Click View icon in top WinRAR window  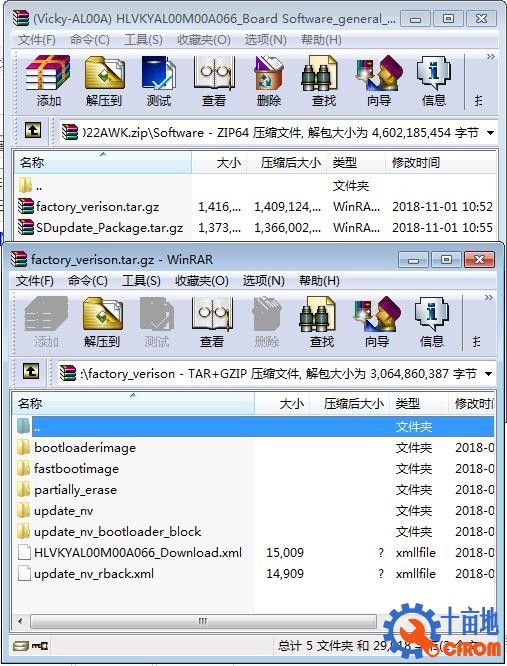tap(214, 81)
